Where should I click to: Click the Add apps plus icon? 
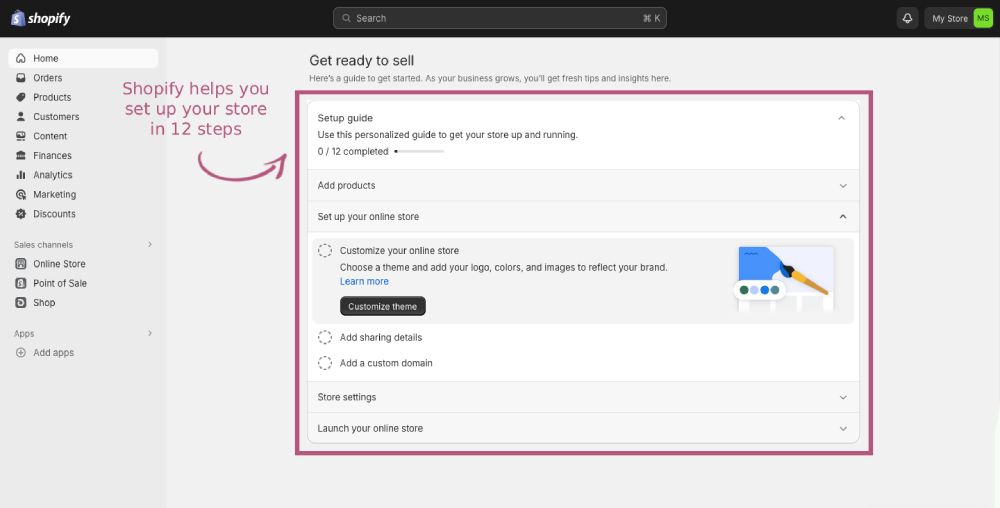click(21, 352)
